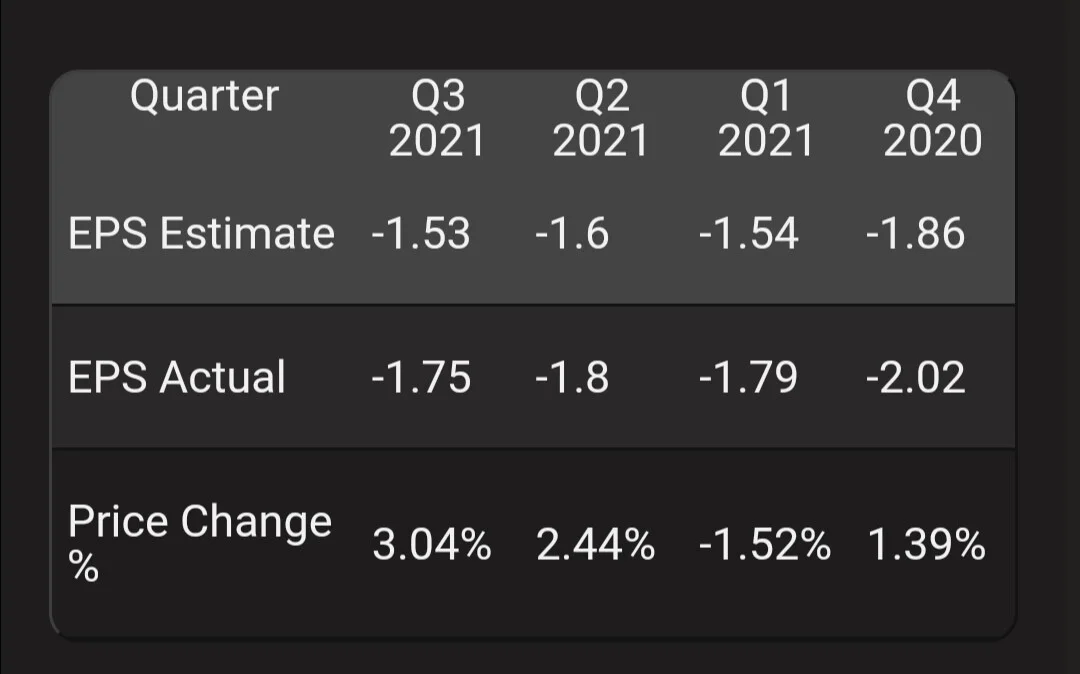Click EPS actual value -2.02
Viewport: 1080px width, 674px height.
click(915, 377)
